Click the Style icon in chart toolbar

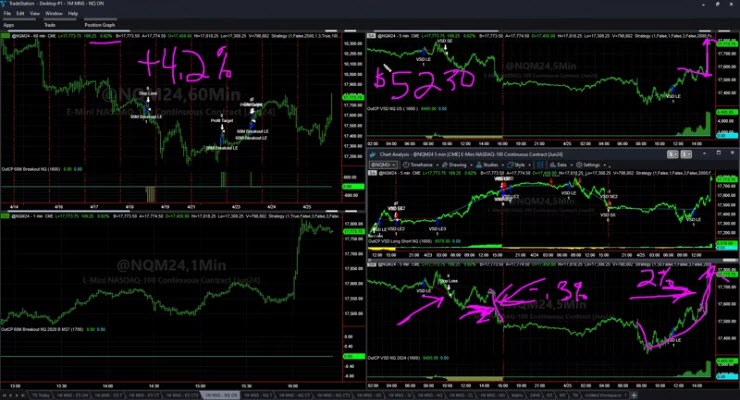pos(511,165)
